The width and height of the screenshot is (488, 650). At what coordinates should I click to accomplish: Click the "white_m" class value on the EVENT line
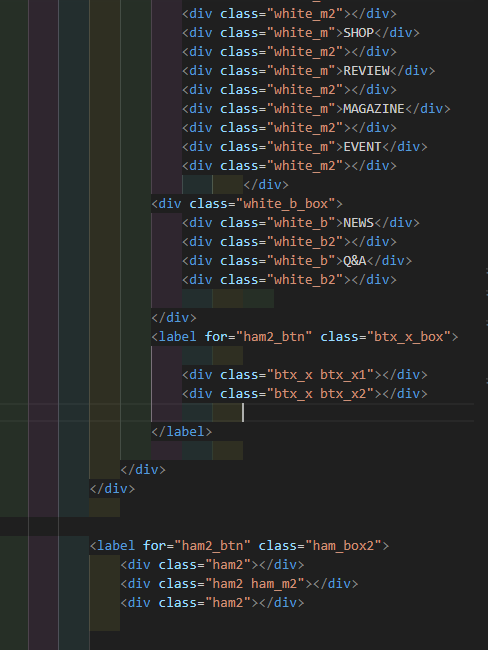click(301, 147)
